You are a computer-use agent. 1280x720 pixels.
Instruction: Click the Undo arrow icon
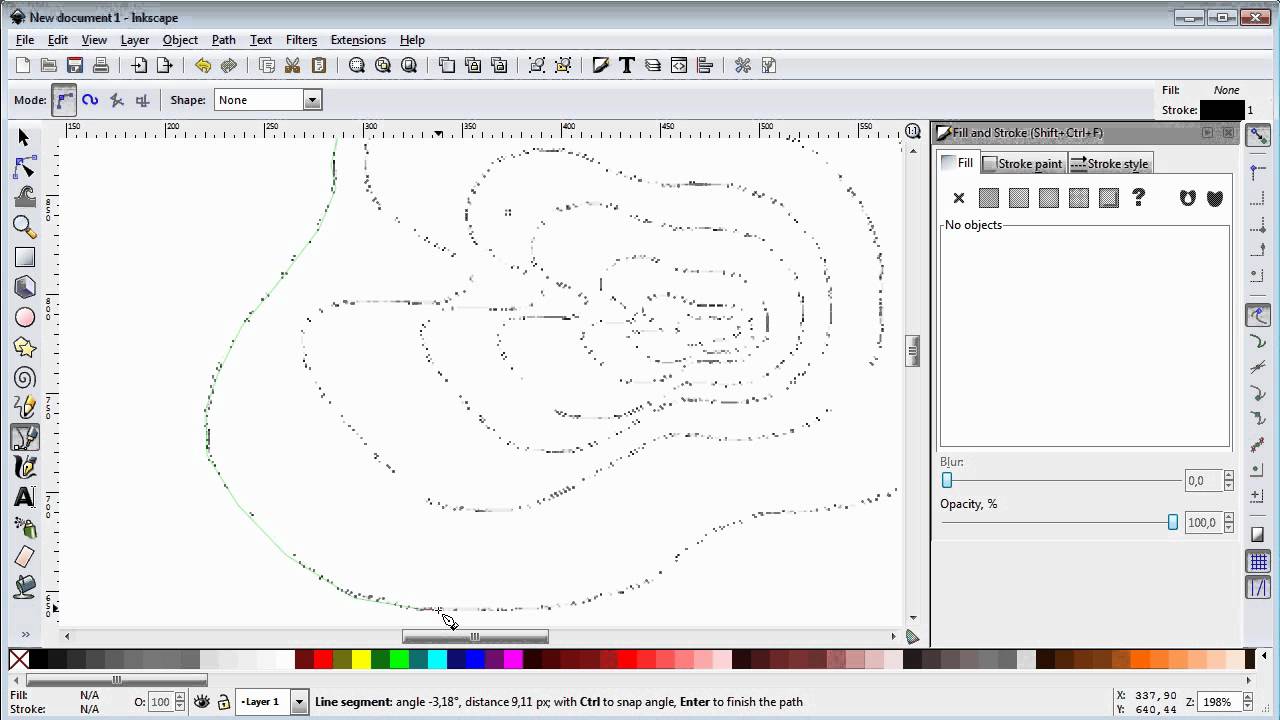pyautogui.click(x=203, y=66)
